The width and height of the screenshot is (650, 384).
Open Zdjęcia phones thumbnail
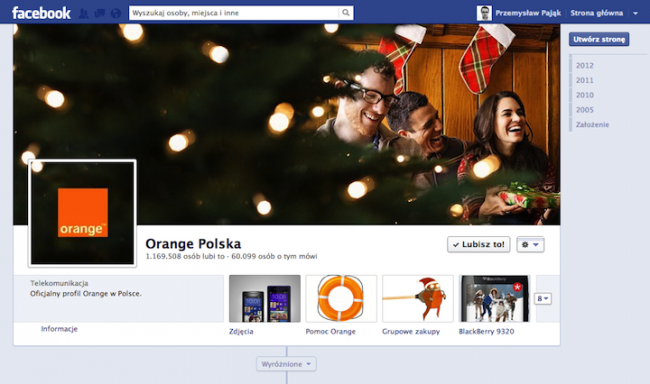click(x=264, y=299)
